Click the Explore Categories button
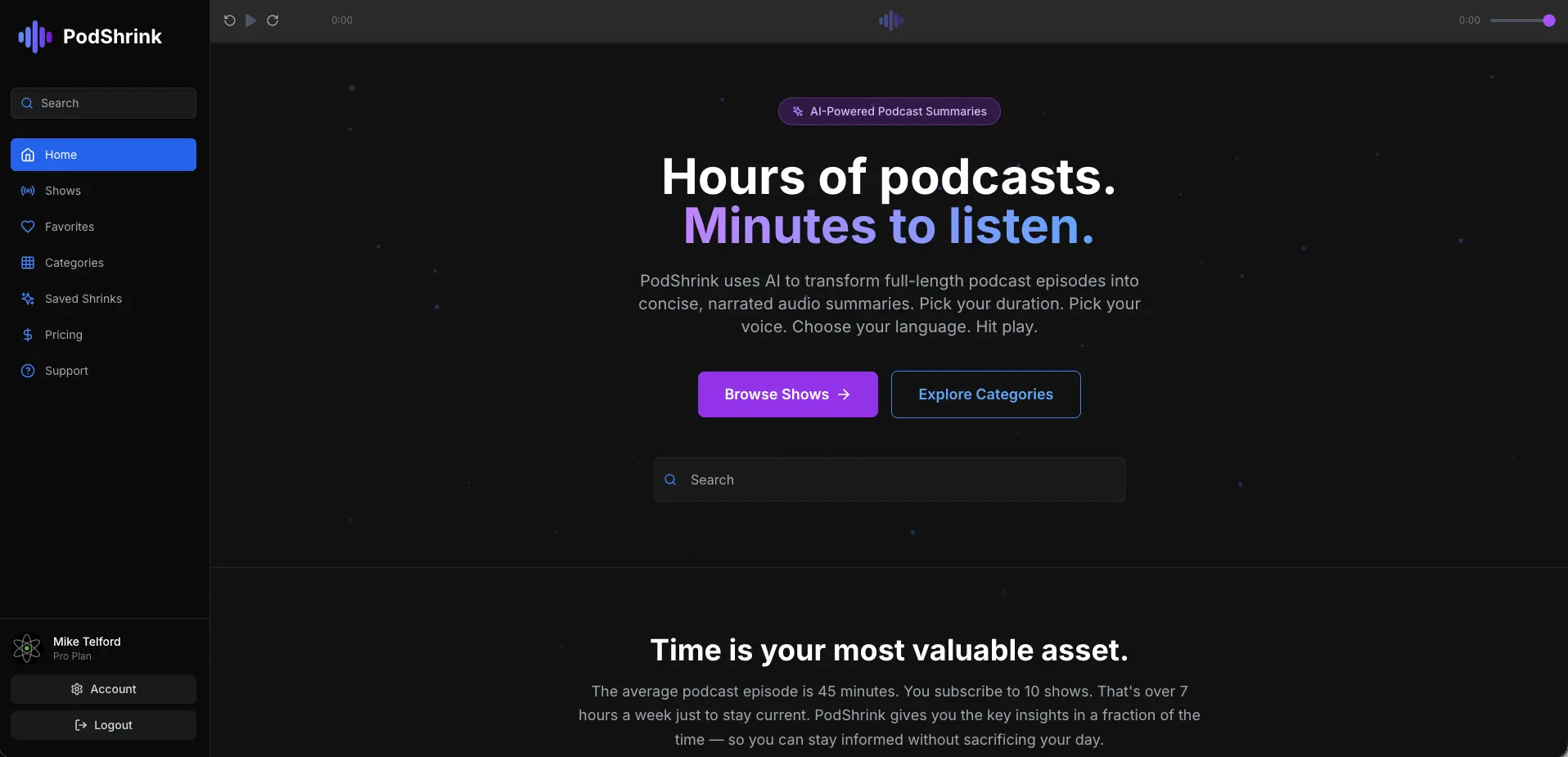The height and width of the screenshot is (757, 1568). tap(986, 394)
